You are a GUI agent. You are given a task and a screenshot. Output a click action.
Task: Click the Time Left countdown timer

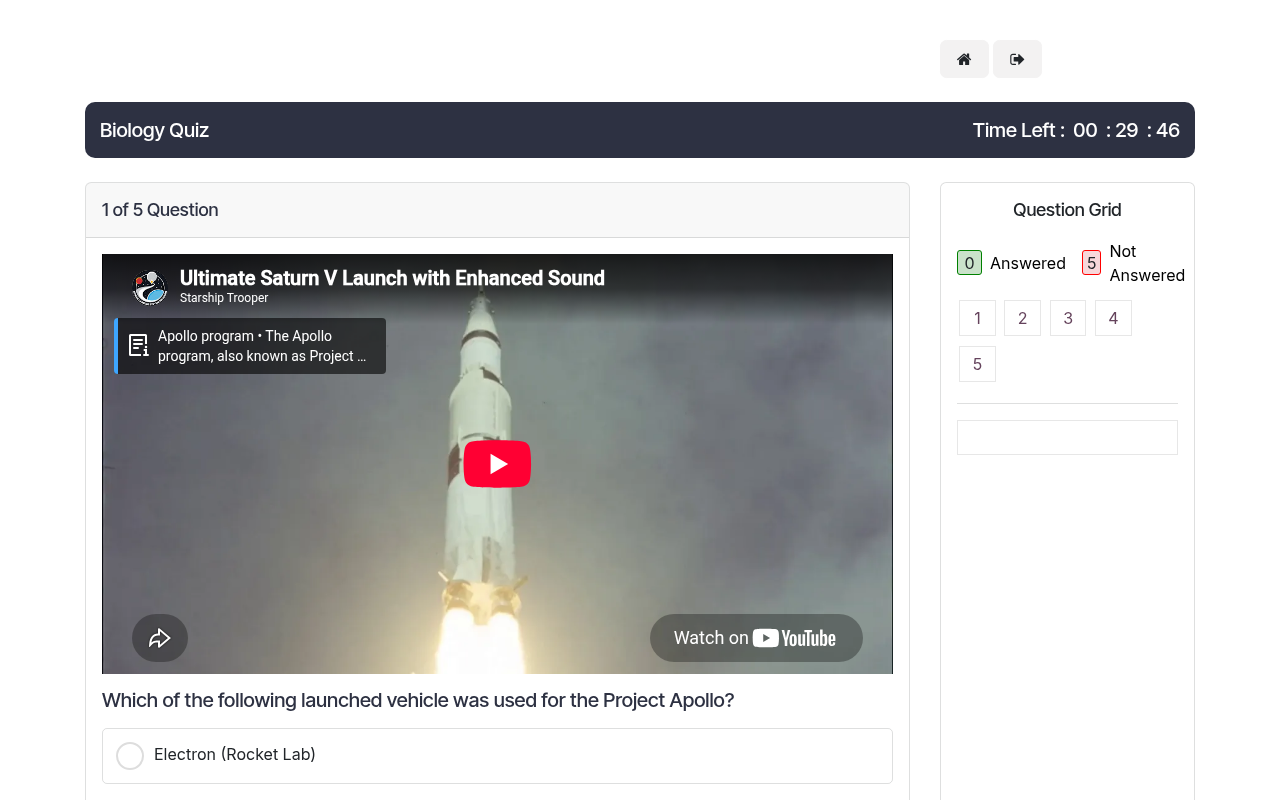1076,130
